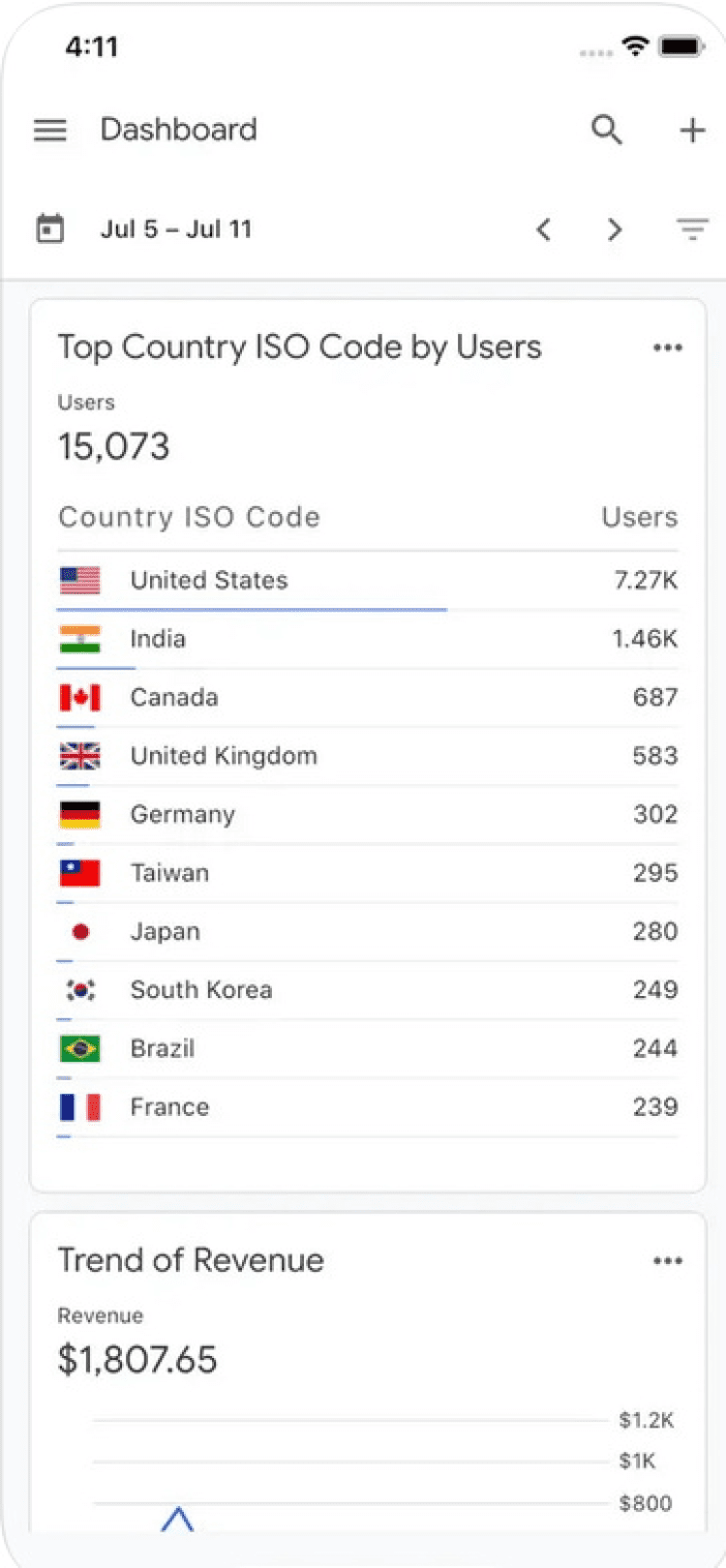
Task: Tap the Canada flag icon
Action: [79, 697]
